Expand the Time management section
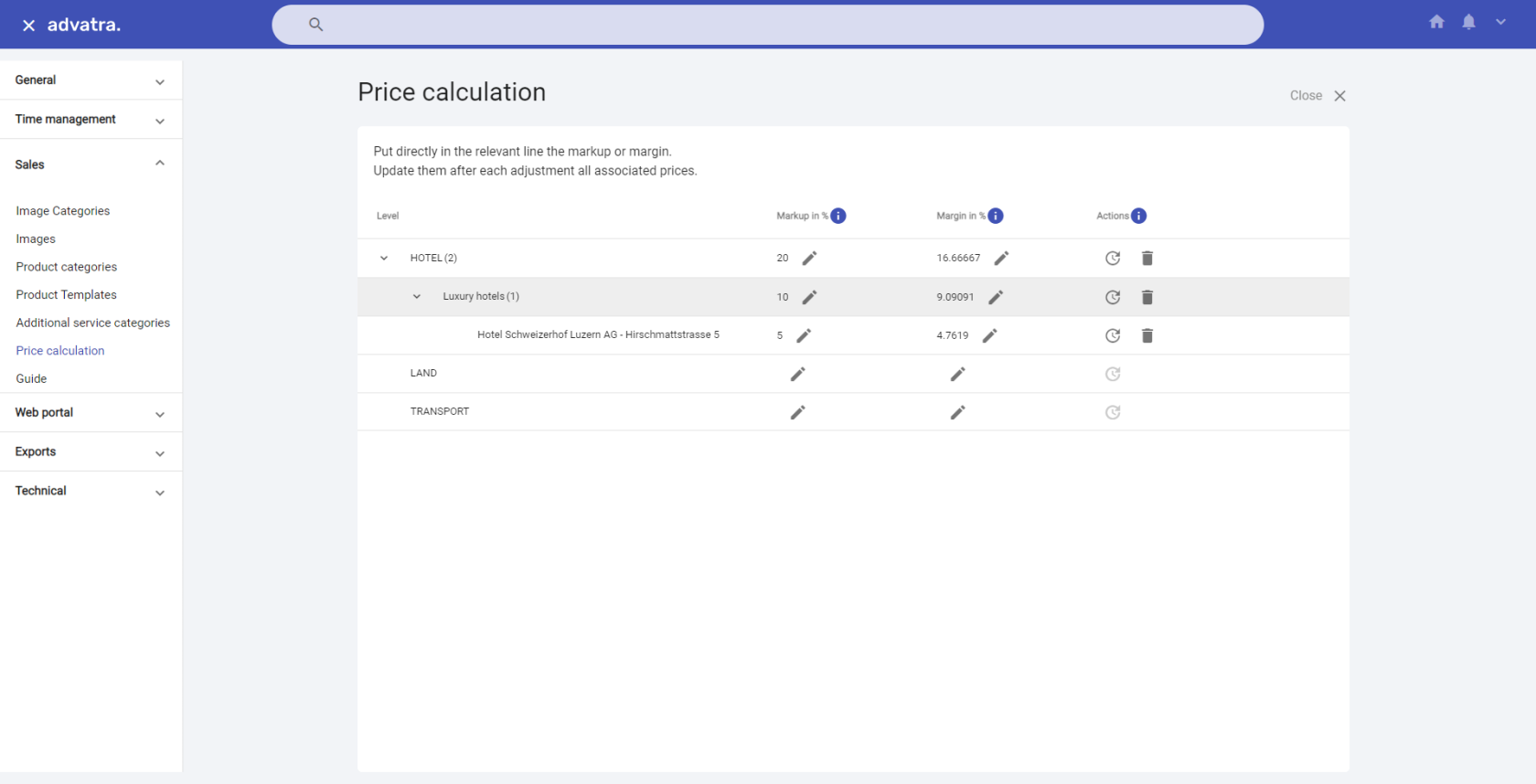 [91, 120]
